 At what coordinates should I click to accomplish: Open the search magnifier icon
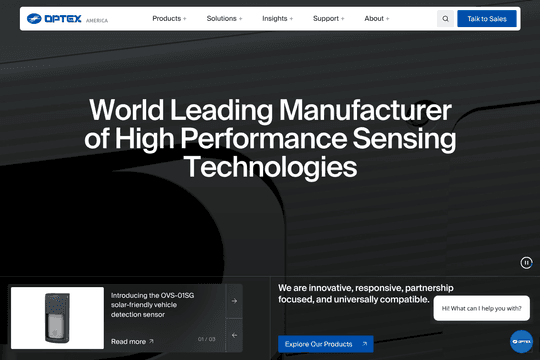(445, 19)
